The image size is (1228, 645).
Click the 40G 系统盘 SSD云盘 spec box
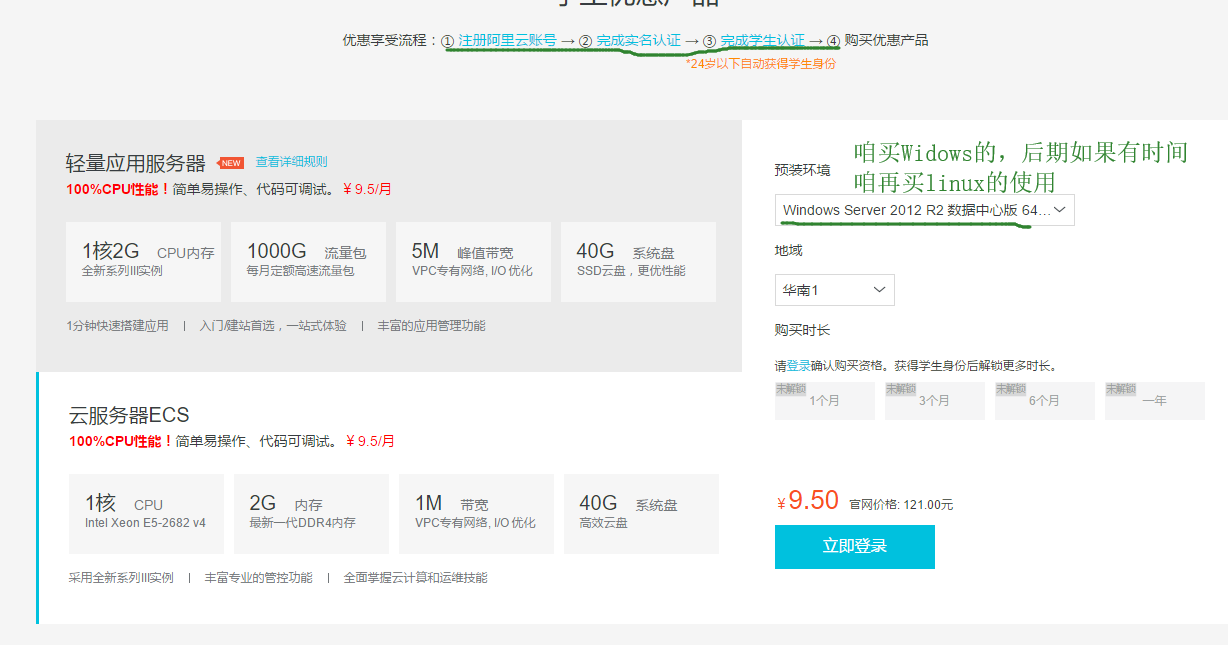click(x=638, y=262)
